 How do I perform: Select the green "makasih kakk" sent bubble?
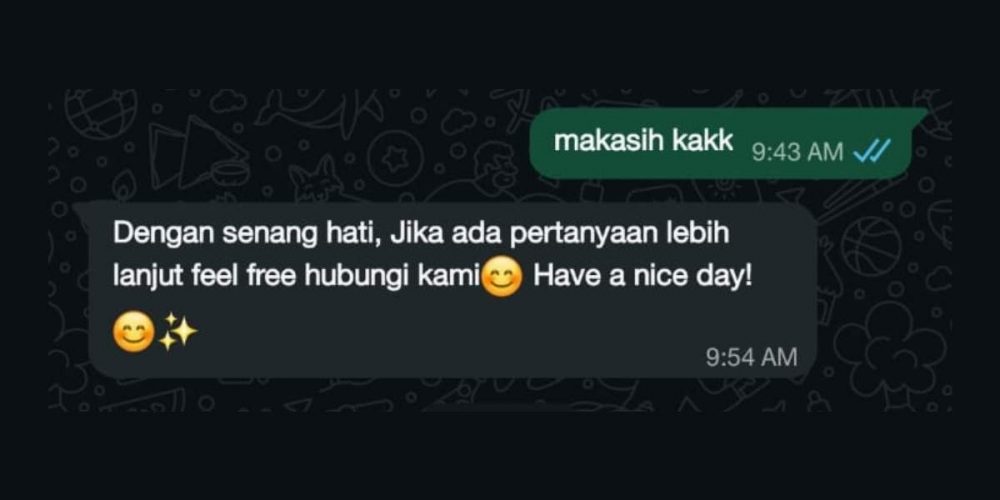pos(726,144)
